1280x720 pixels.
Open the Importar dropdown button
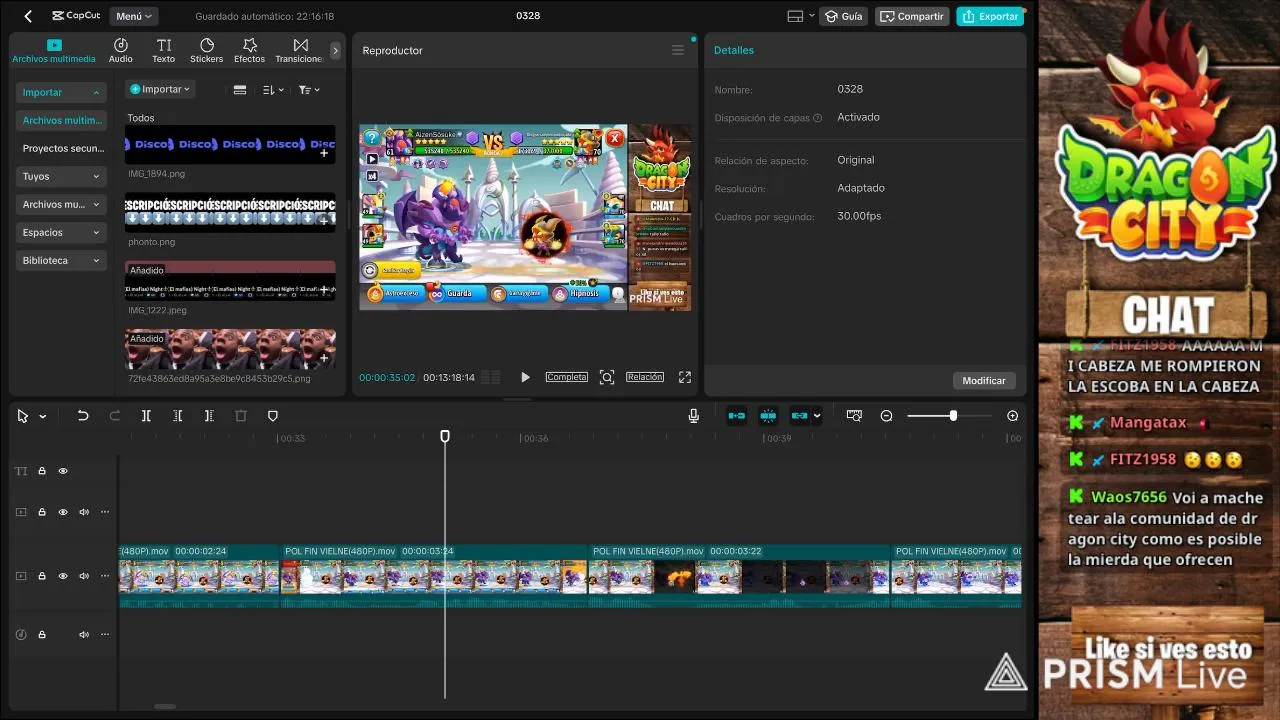(160, 89)
